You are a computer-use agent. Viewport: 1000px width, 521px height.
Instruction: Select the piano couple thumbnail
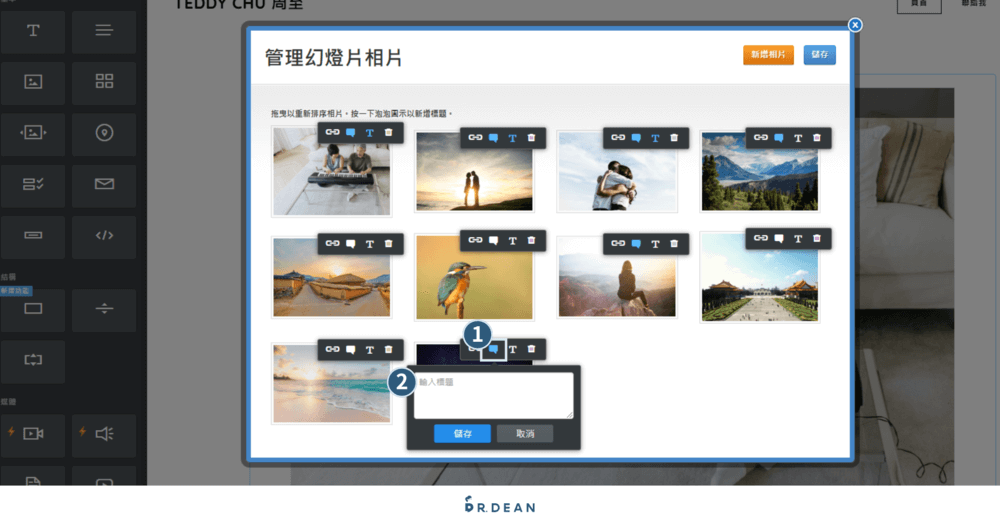(x=332, y=171)
